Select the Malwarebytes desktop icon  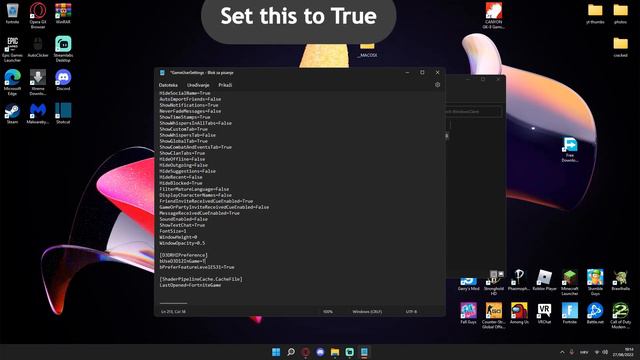point(38,113)
